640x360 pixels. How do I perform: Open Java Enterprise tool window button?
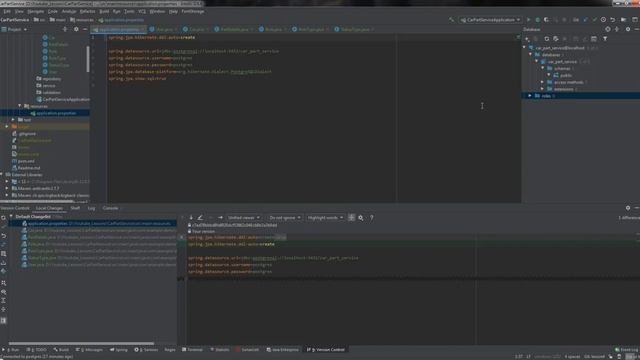coord(282,350)
